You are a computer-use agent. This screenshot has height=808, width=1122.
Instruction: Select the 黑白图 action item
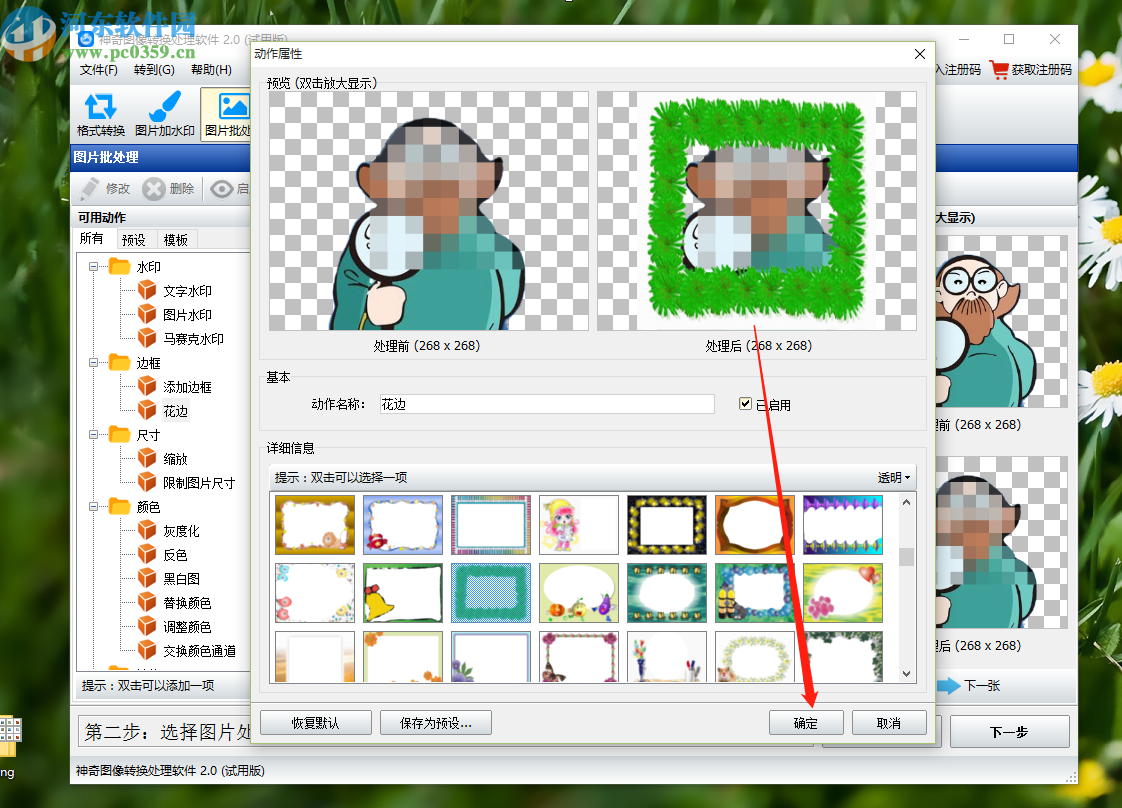pos(181,579)
